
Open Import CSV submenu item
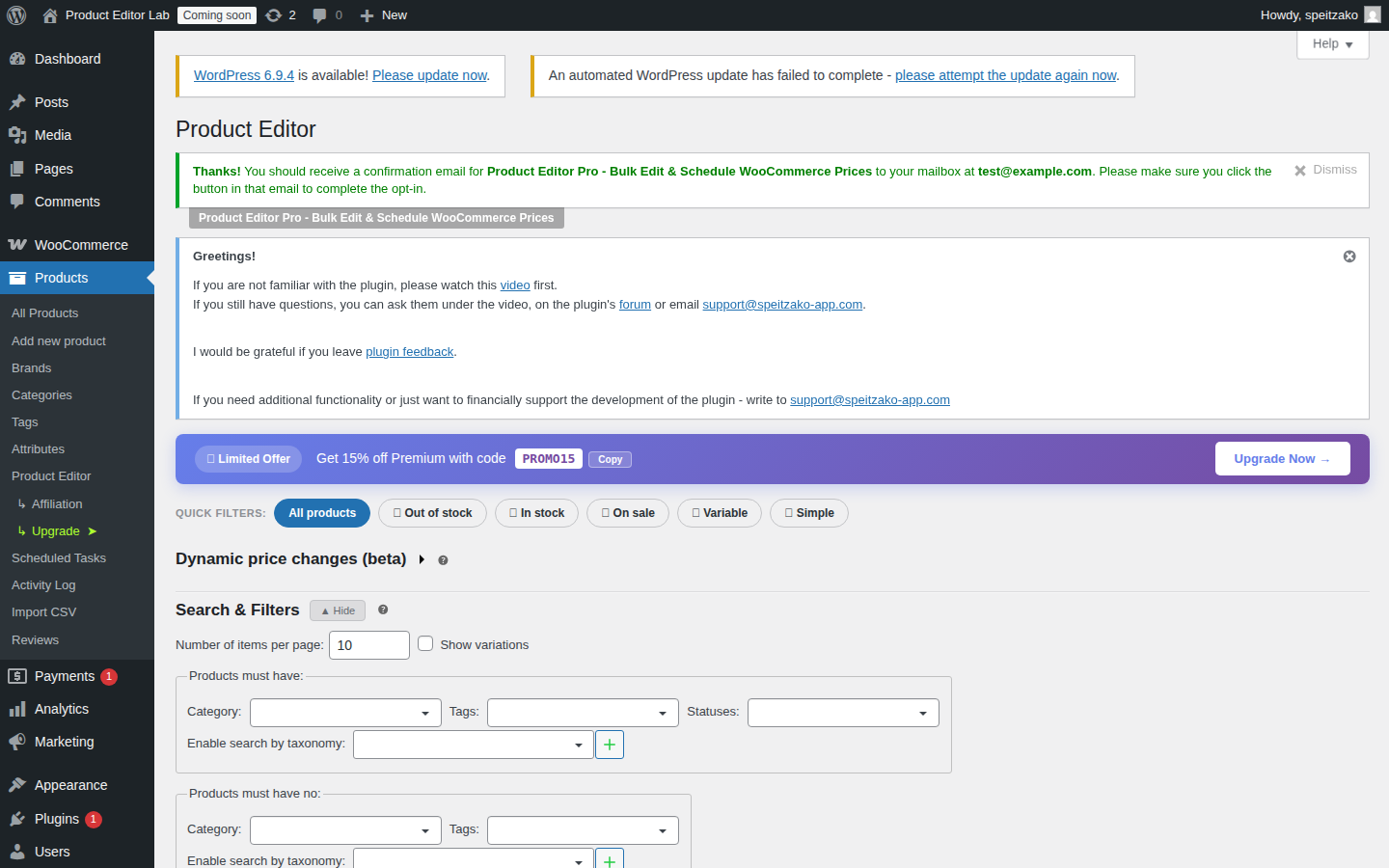pos(43,612)
